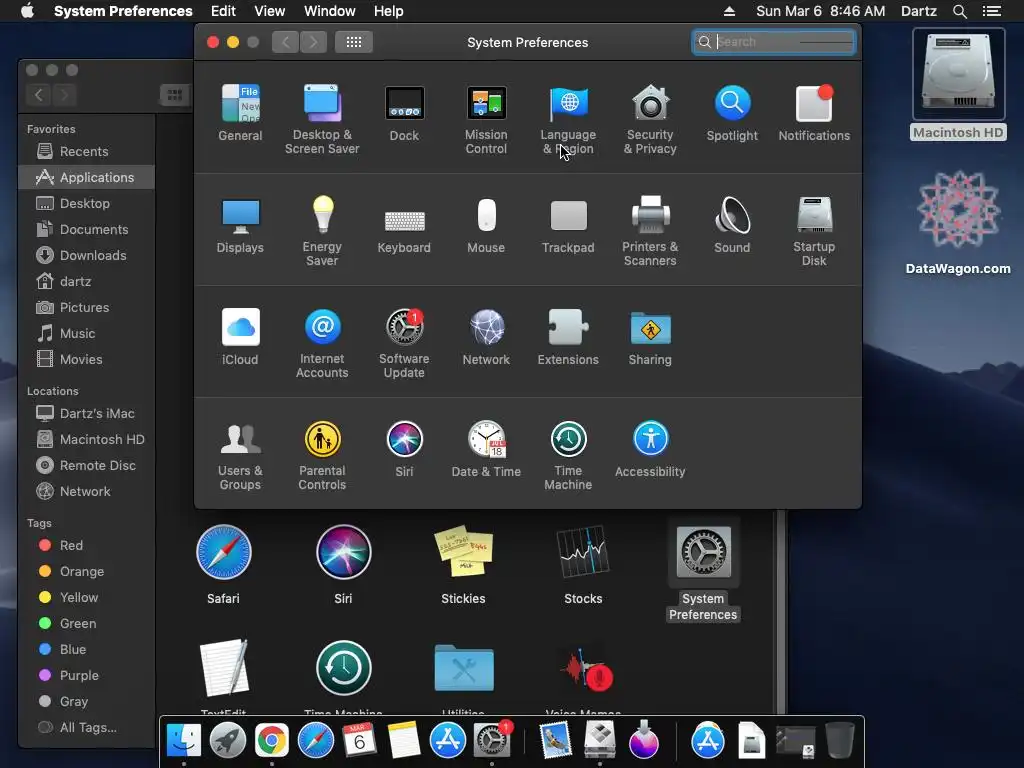Screen dimensions: 1024x768
Task: Open Mouse preferences
Action: [486, 225]
